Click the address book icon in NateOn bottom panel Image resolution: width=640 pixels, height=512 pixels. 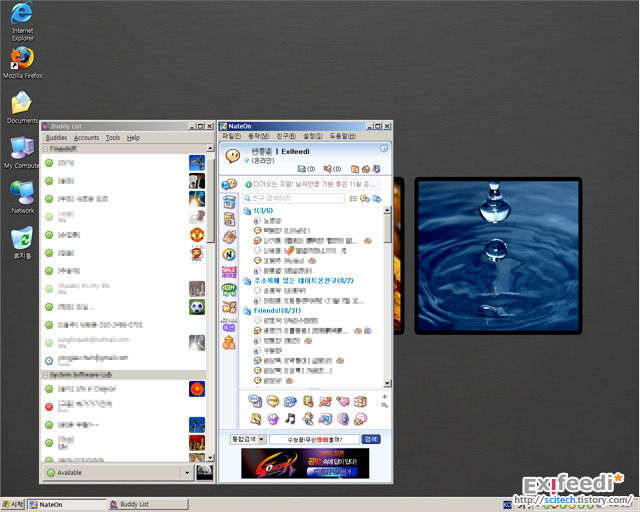point(308,402)
